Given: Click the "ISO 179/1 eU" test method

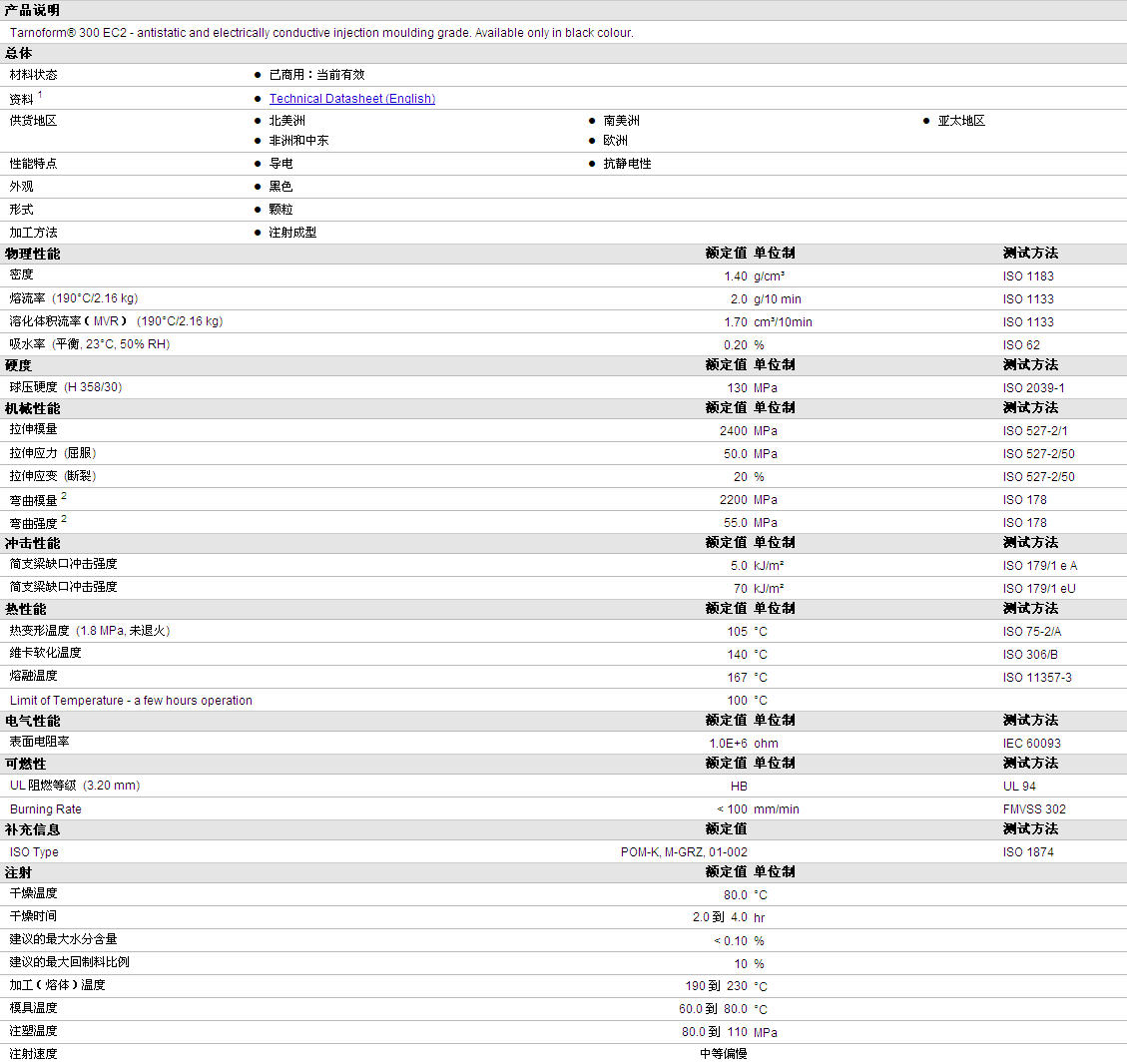Looking at the screenshot, I should [1039, 590].
